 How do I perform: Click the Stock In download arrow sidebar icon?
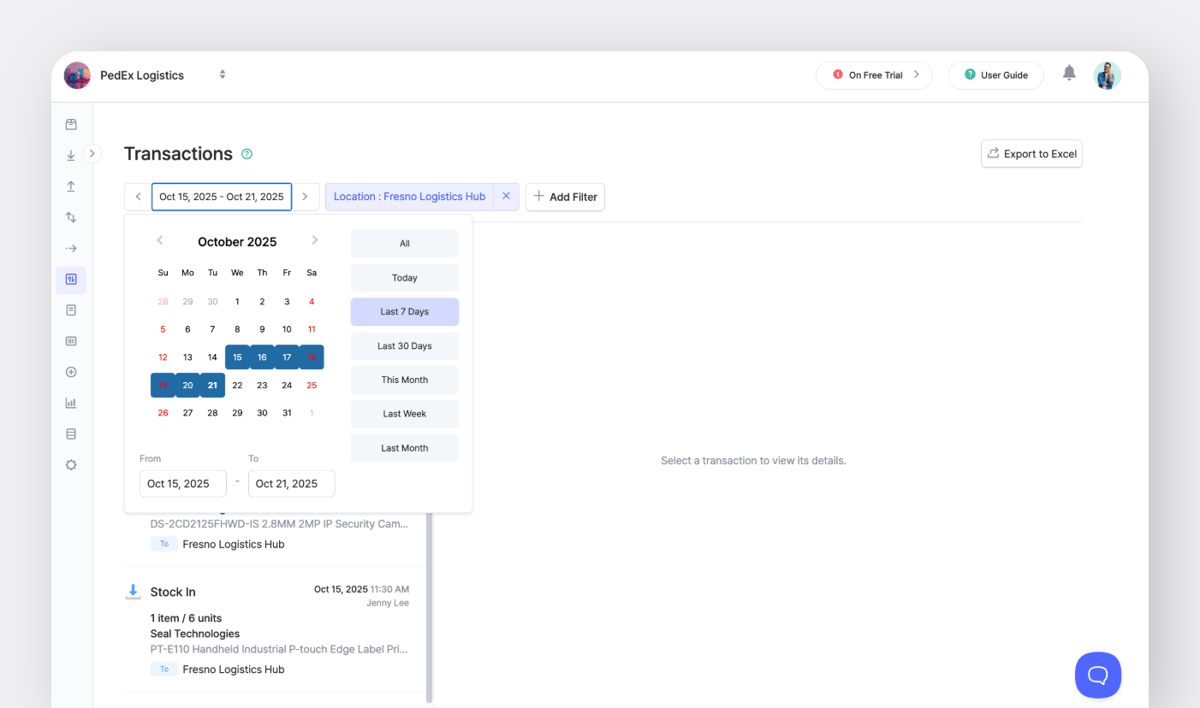coord(71,155)
